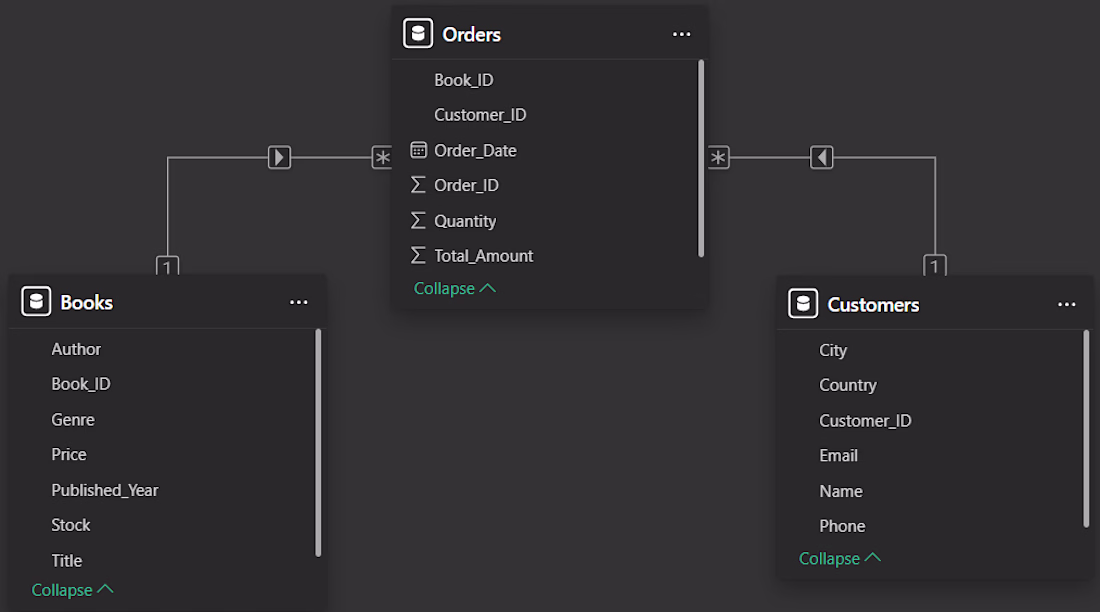This screenshot has width=1100, height=612.
Task: Collapse the Customers table fields
Action: point(840,559)
